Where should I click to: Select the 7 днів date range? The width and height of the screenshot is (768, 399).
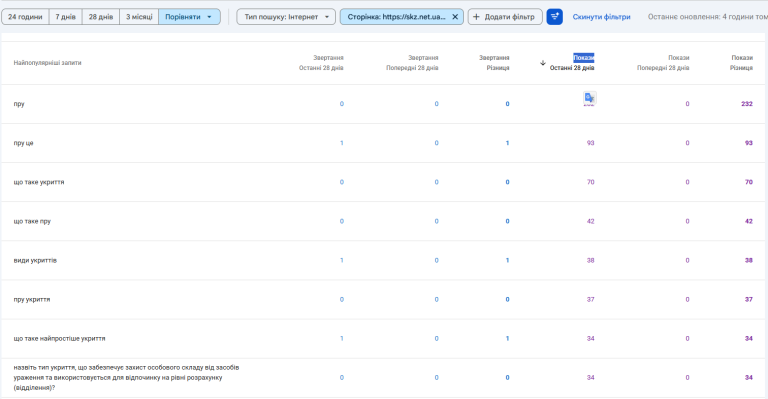tap(66, 17)
